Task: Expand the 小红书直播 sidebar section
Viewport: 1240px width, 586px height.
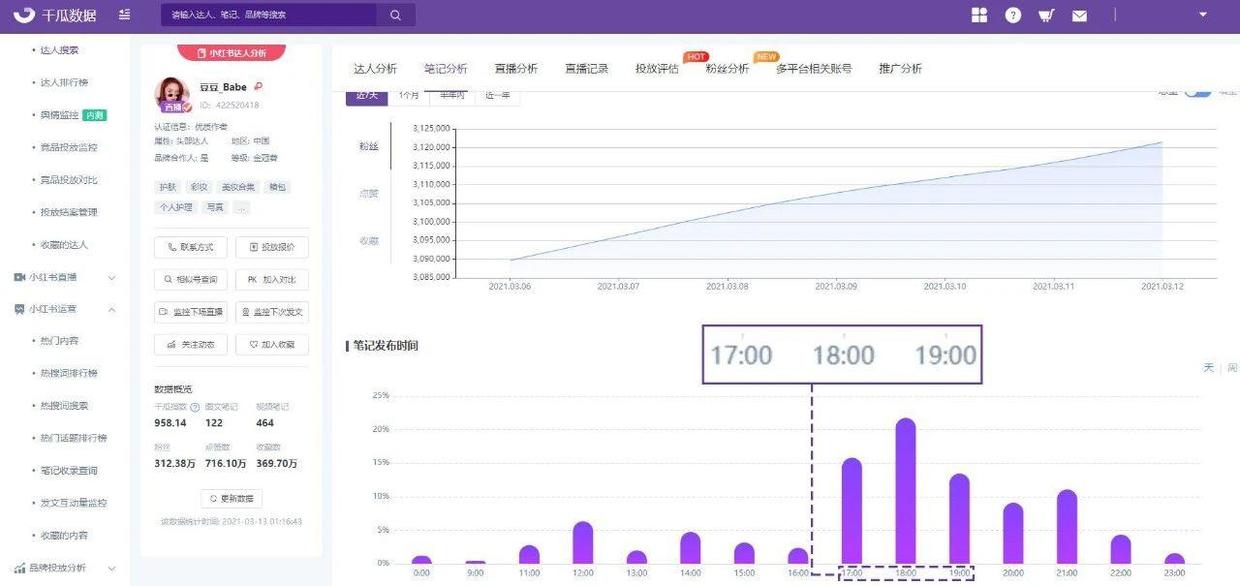Action: (x=111, y=277)
